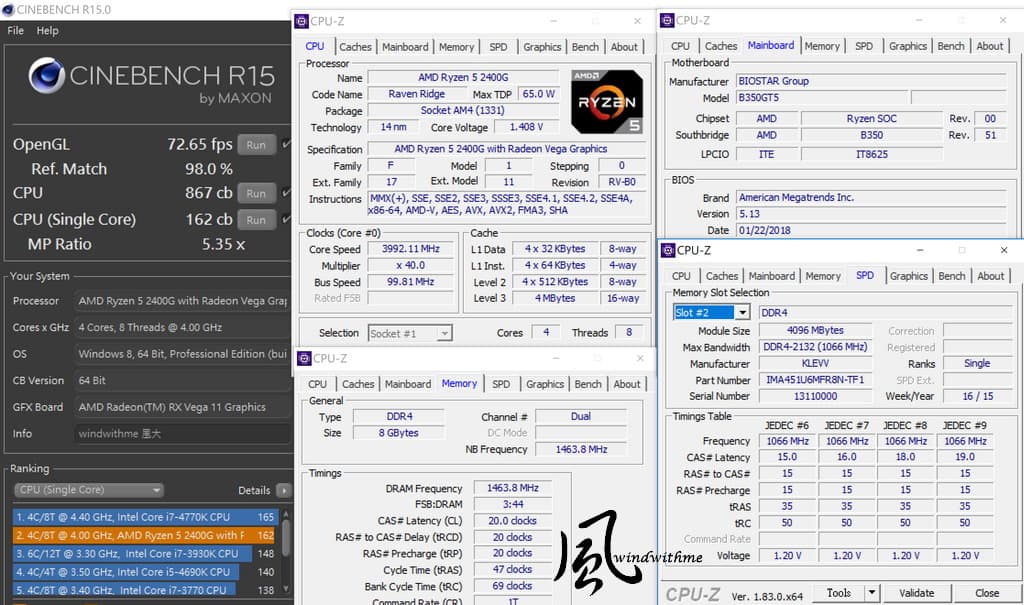Toggle the checkmark next to CPU Single Core Run

(x=286, y=220)
